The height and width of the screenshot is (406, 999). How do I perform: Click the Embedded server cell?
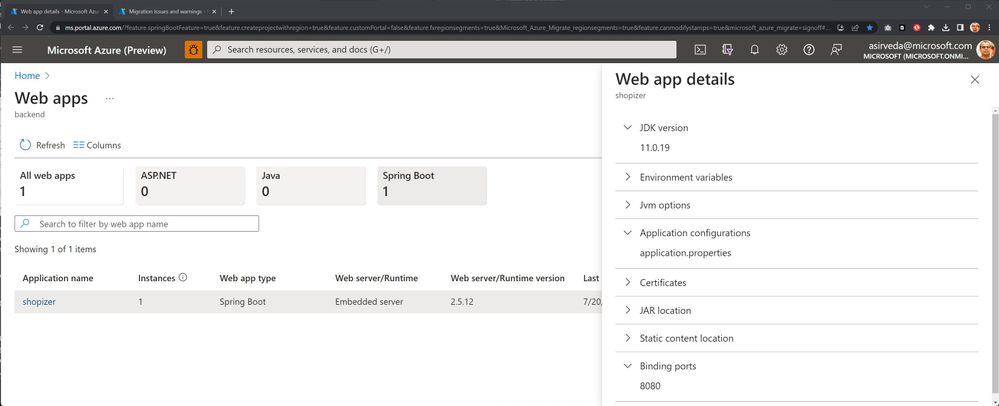(x=369, y=301)
